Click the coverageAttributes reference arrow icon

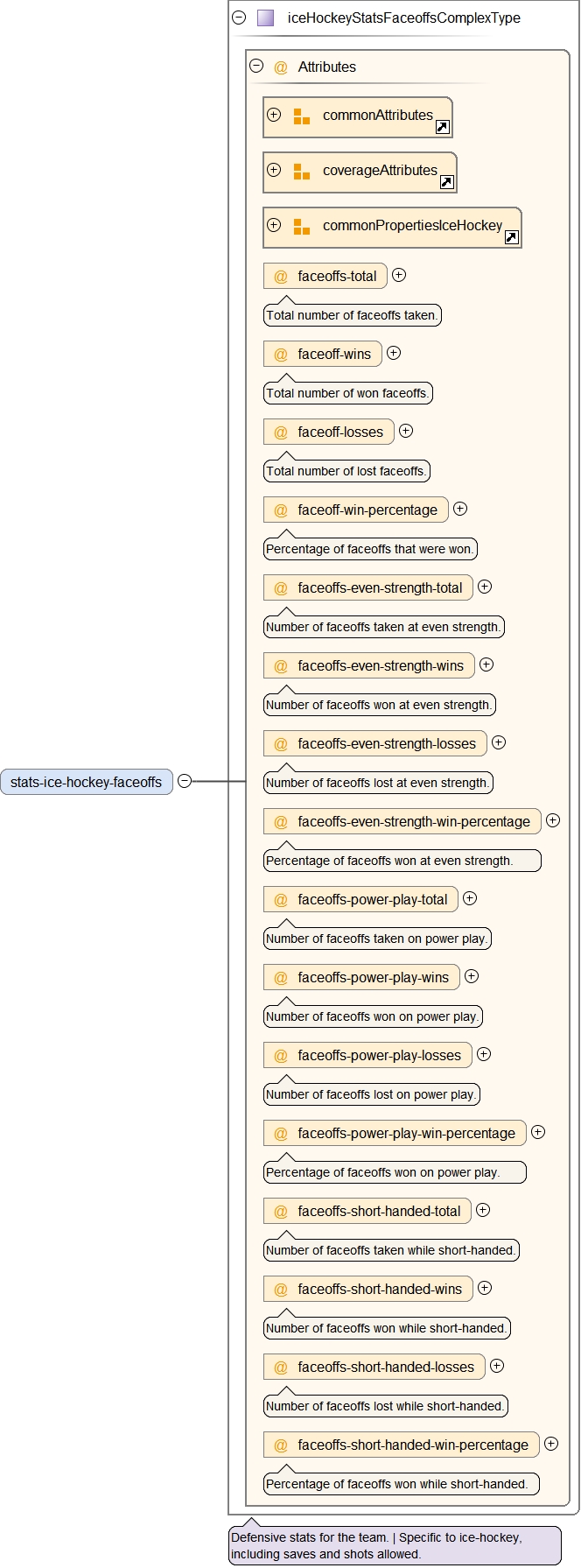click(x=446, y=182)
